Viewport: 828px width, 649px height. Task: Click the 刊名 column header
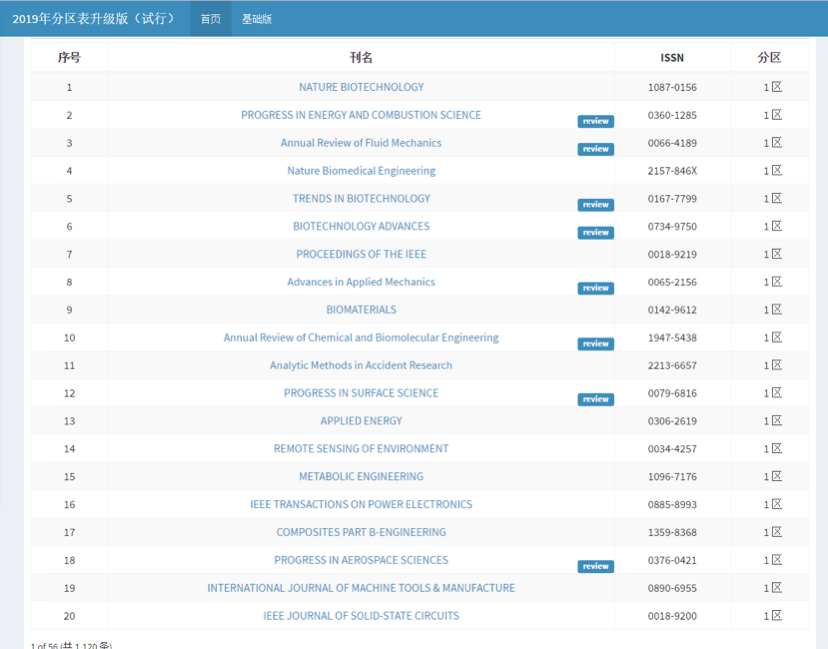click(x=361, y=58)
